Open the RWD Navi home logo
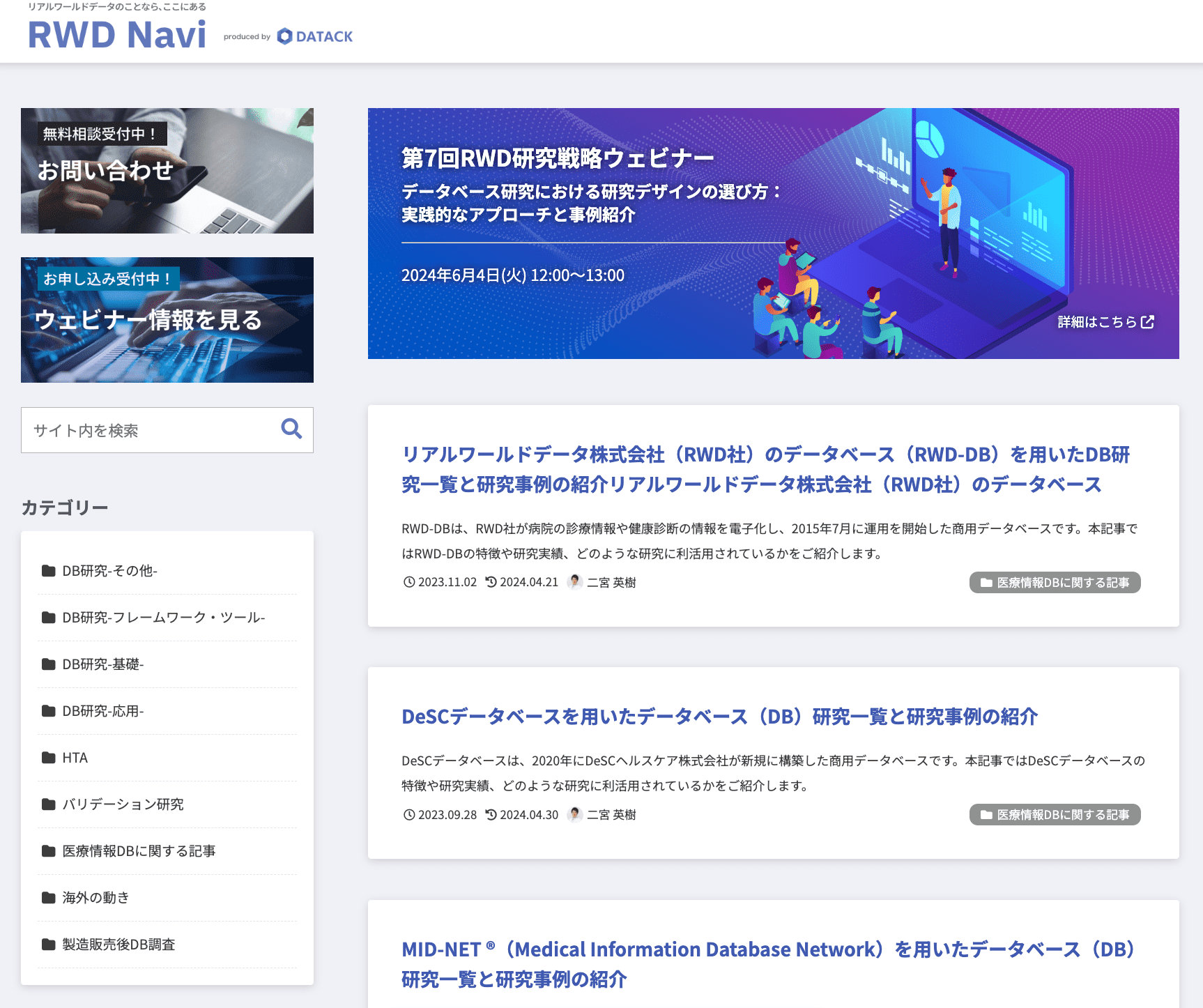The height and width of the screenshot is (1008, 1203). pyautogui.click(x=117, y=35)
